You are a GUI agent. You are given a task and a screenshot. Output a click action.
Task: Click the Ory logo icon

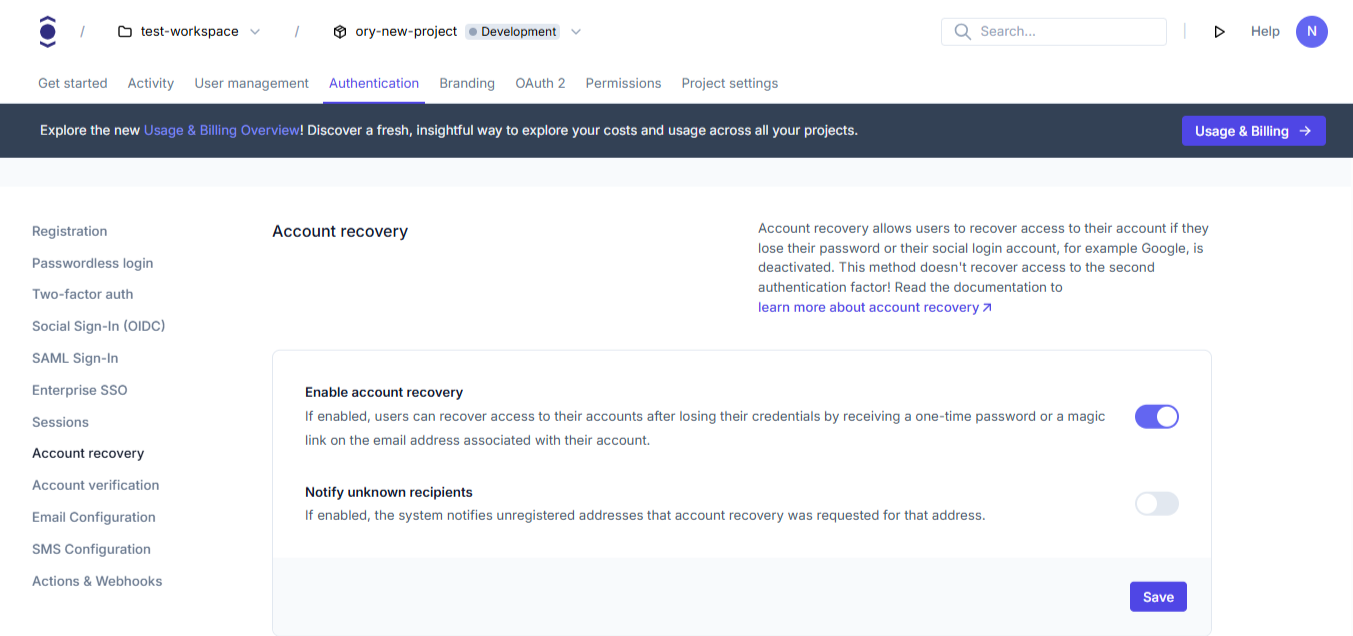(x=47, y=31)
